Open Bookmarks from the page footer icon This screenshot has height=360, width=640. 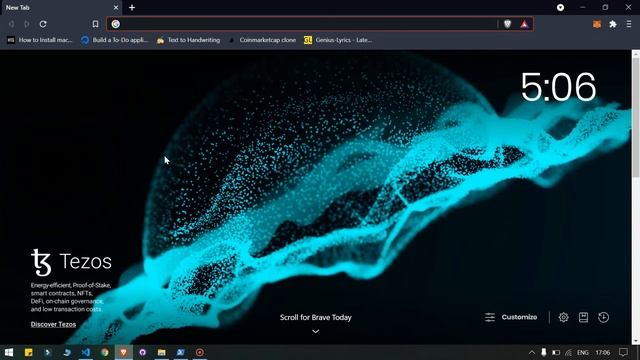(584, 317)
